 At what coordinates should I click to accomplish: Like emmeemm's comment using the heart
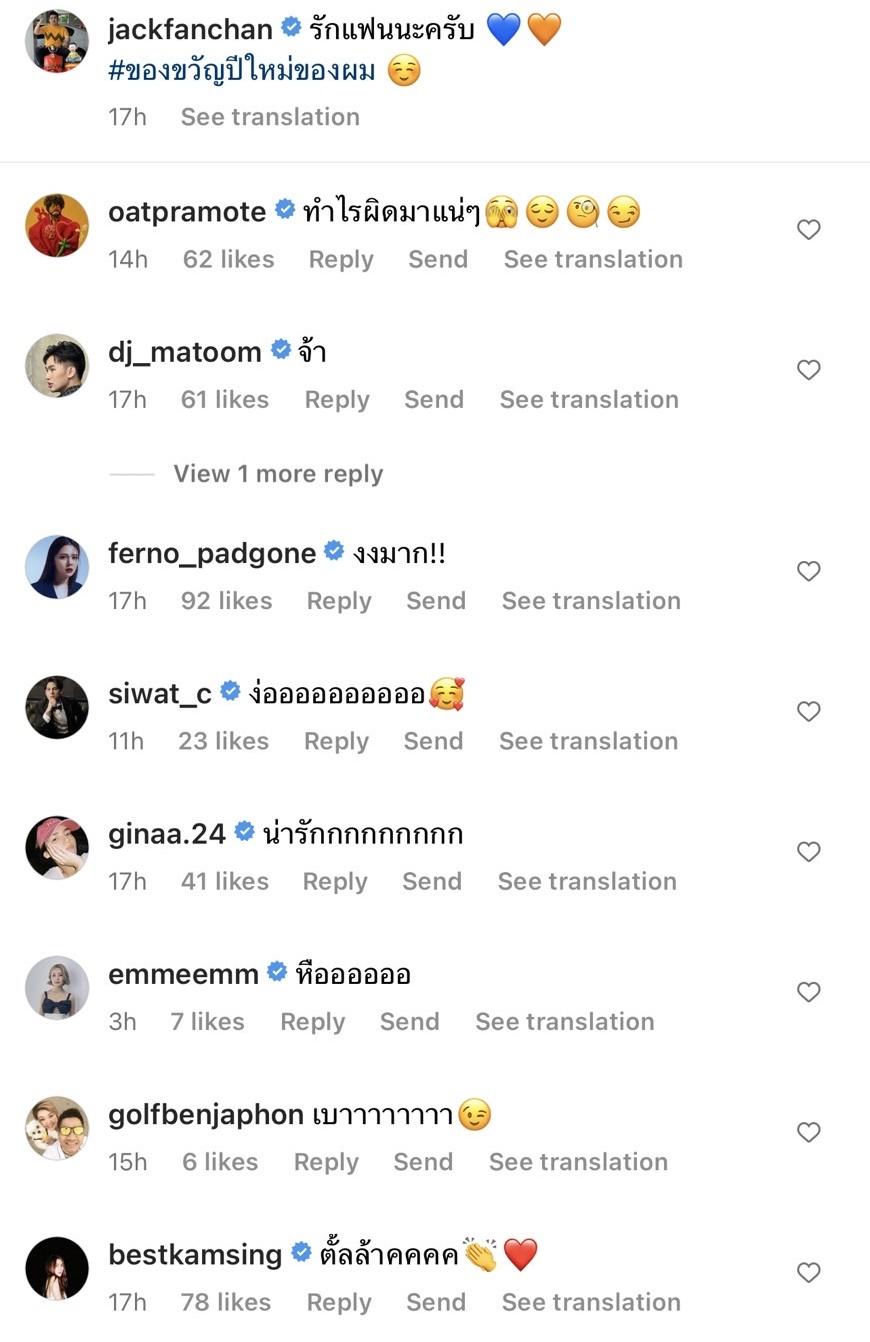pos(808,992)
